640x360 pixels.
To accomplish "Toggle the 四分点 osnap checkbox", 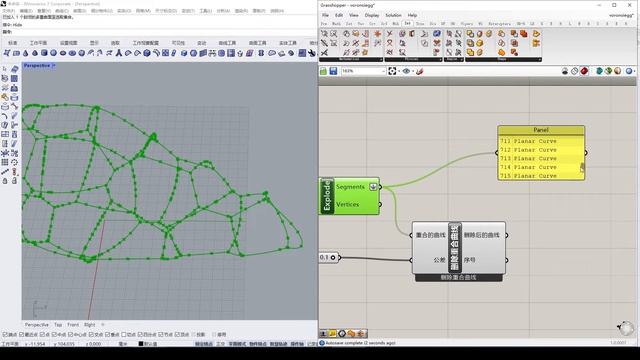I will (x=140, y=335).
